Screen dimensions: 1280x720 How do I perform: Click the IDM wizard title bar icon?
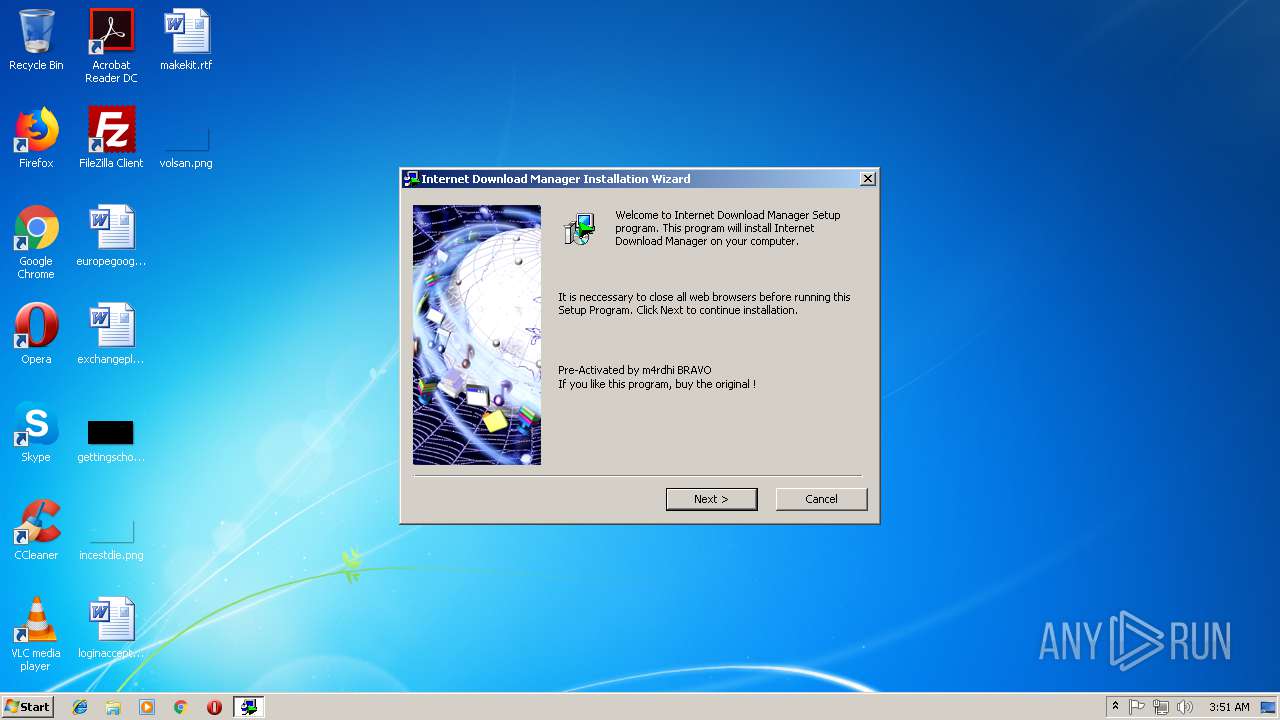point(410,179)
